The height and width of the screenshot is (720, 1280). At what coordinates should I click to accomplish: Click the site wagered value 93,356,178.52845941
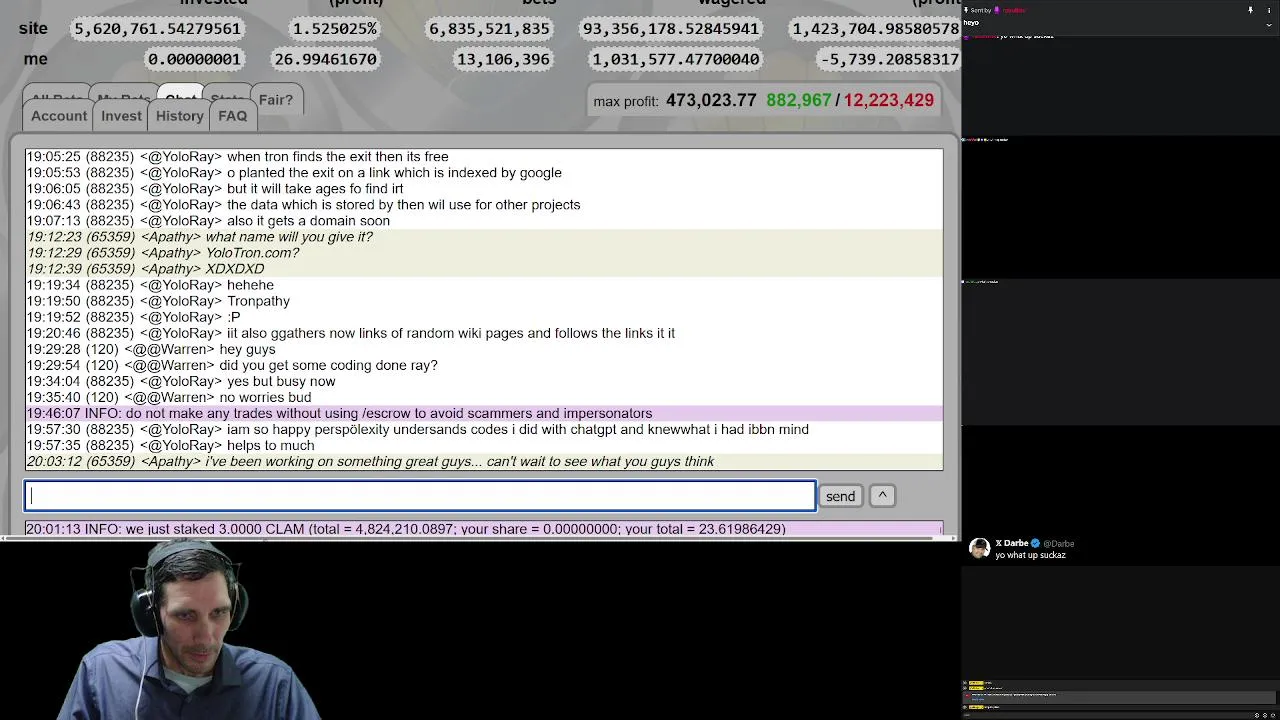[x=670, y=28]
